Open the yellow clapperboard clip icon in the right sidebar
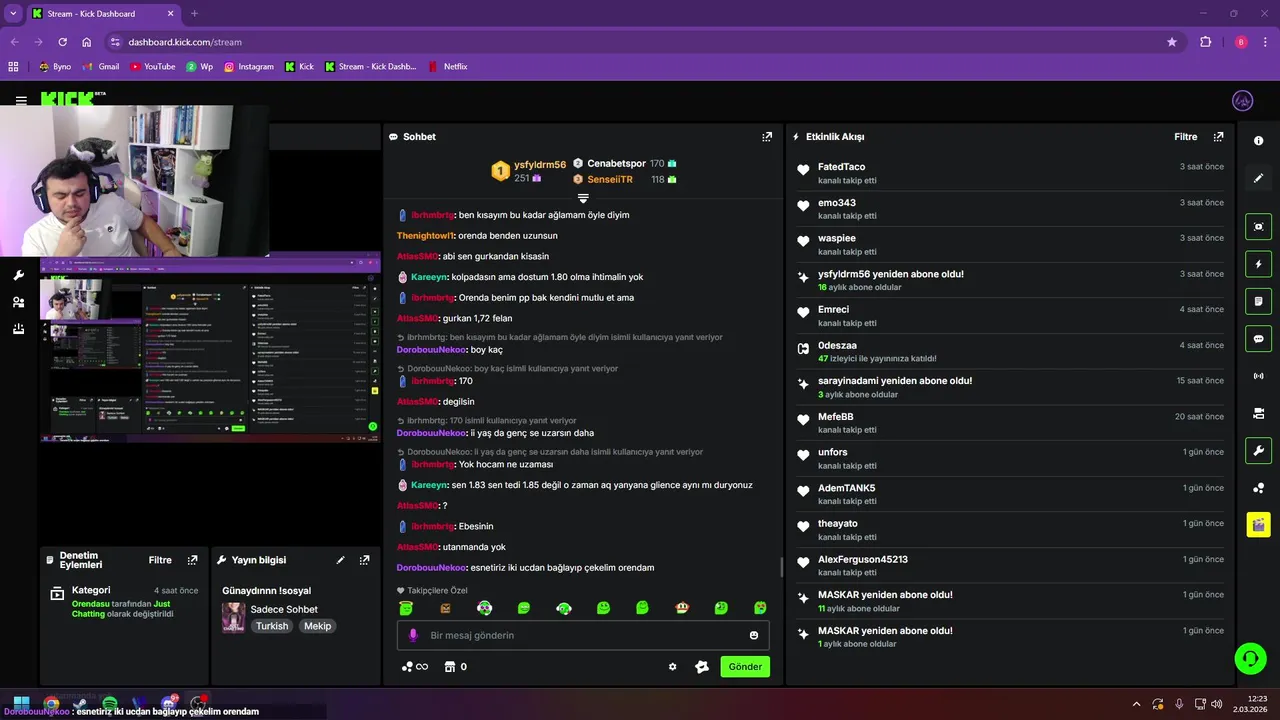Image resolution: width=1280 pixels, height=720 pixels. (x=1258, y=524)
